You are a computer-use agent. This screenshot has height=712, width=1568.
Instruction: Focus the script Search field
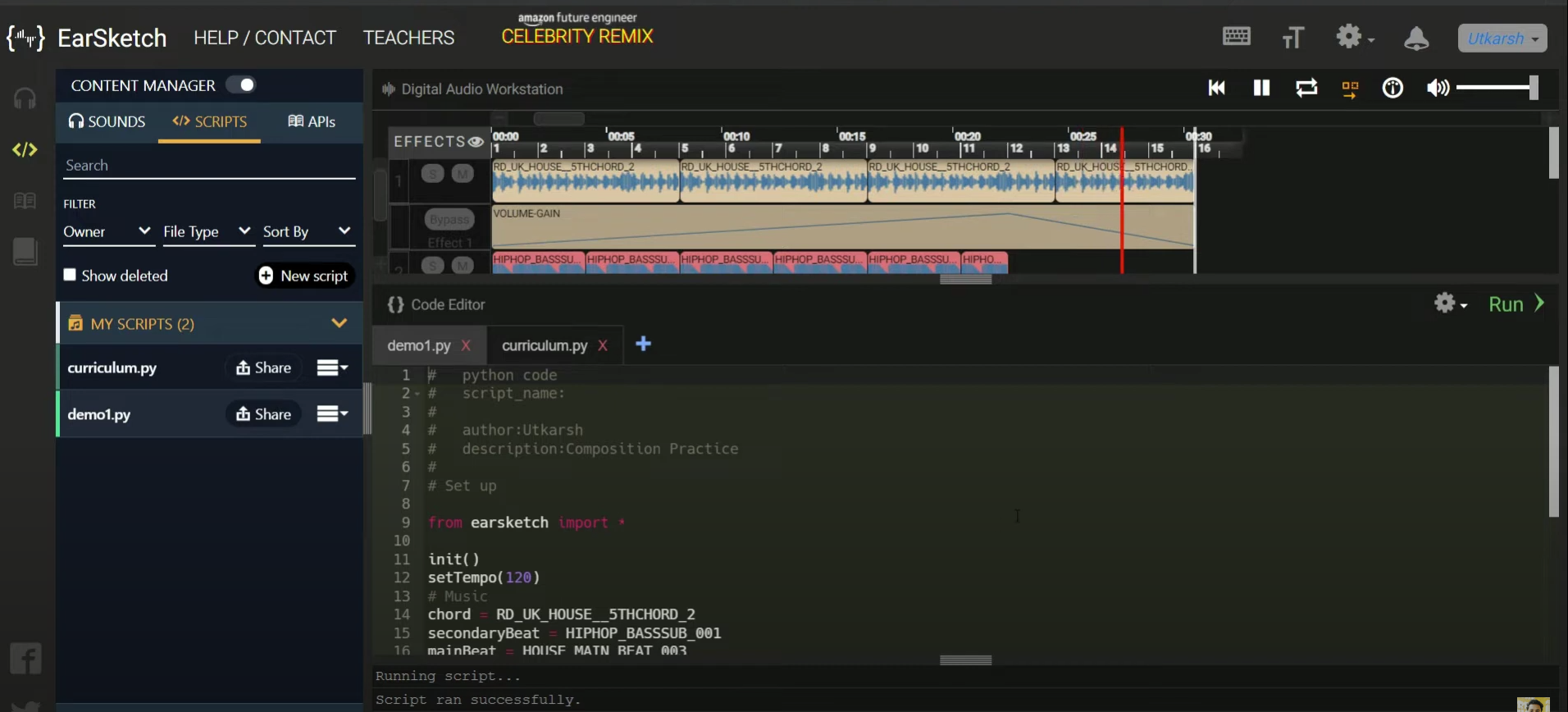tap(209, 166)
